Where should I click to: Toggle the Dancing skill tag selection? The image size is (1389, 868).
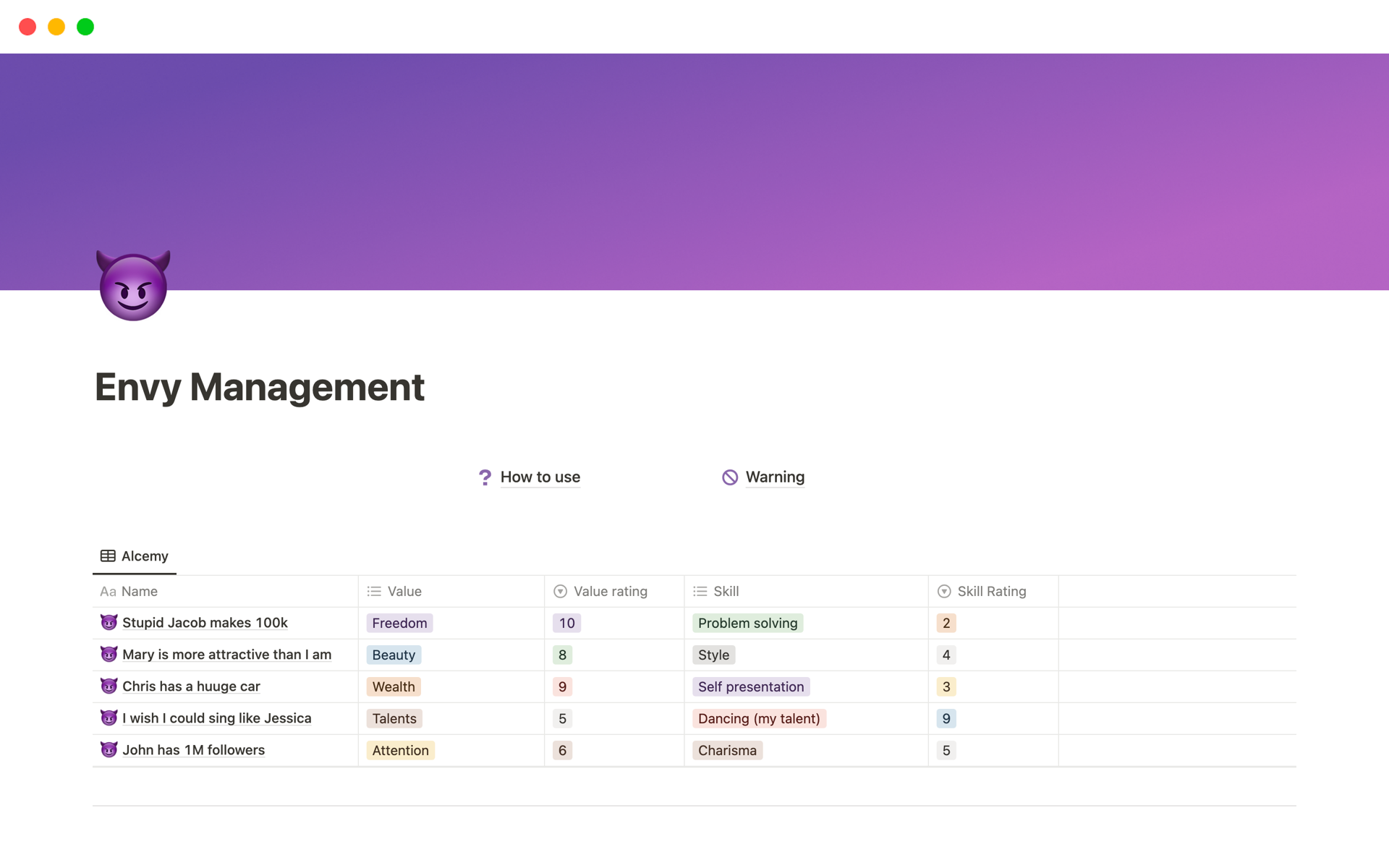[758, 718]
